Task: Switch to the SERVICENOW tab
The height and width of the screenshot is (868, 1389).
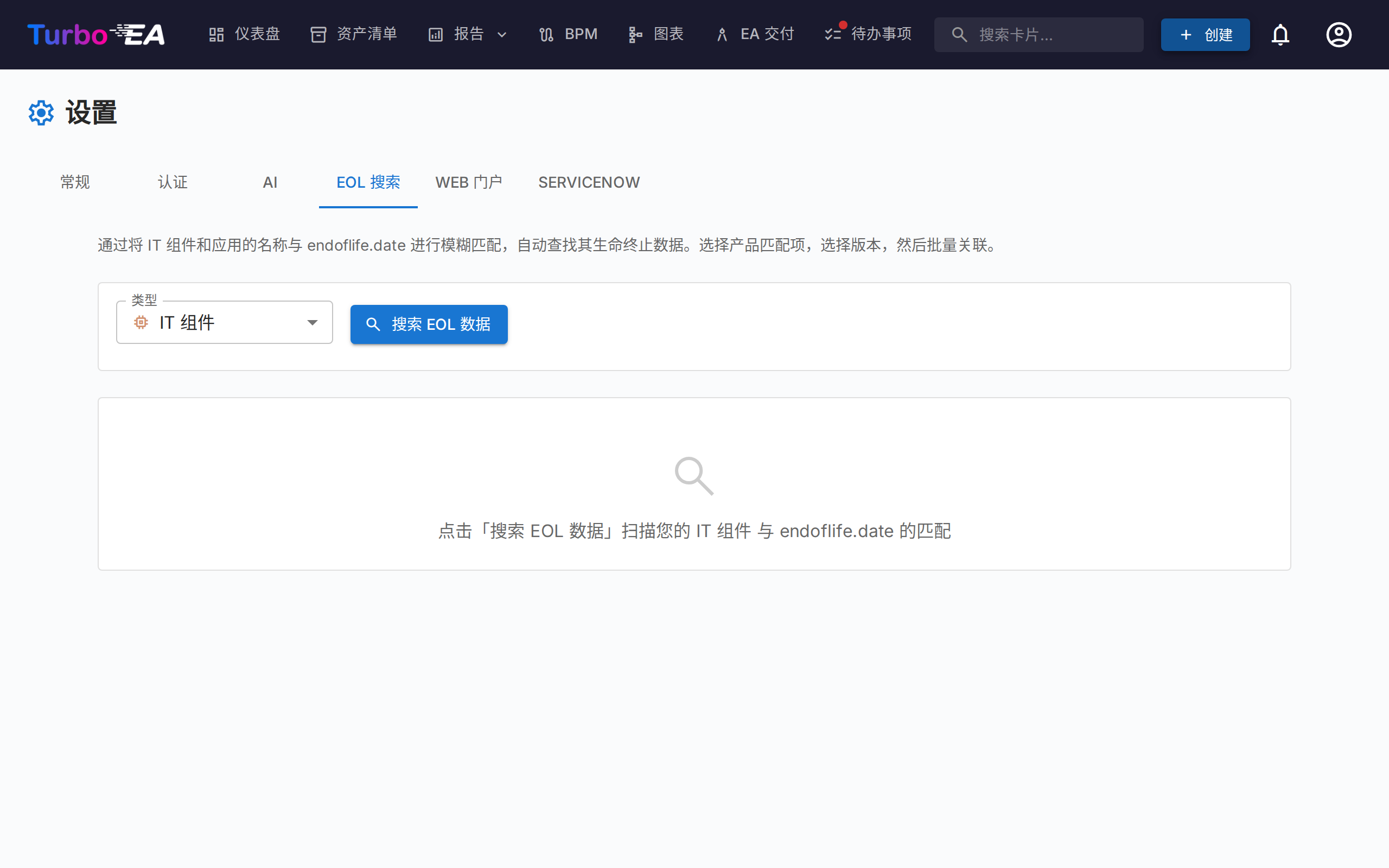Action: click(589, 182)
